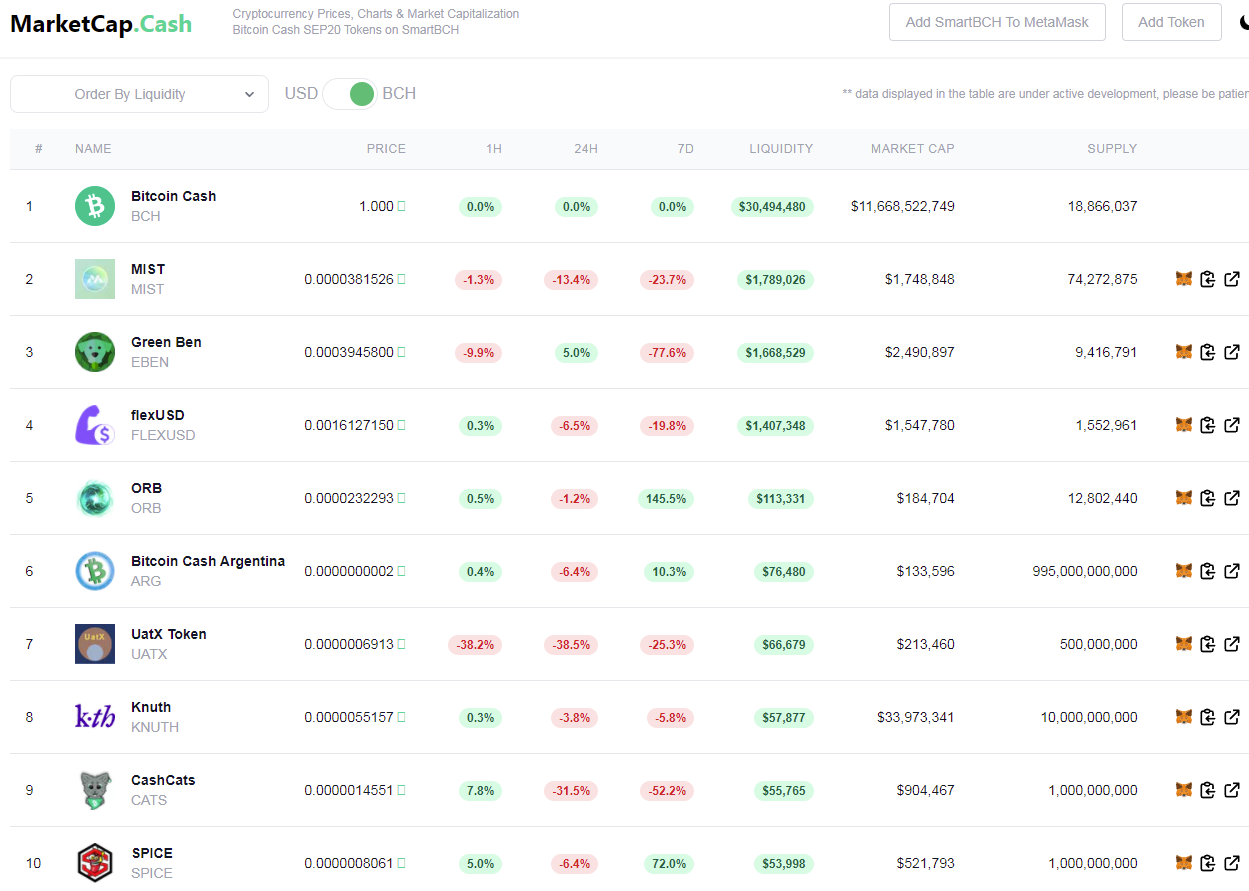Click the dark mode moon icon
The image size is (1249, 891).
pos(1244,22)
